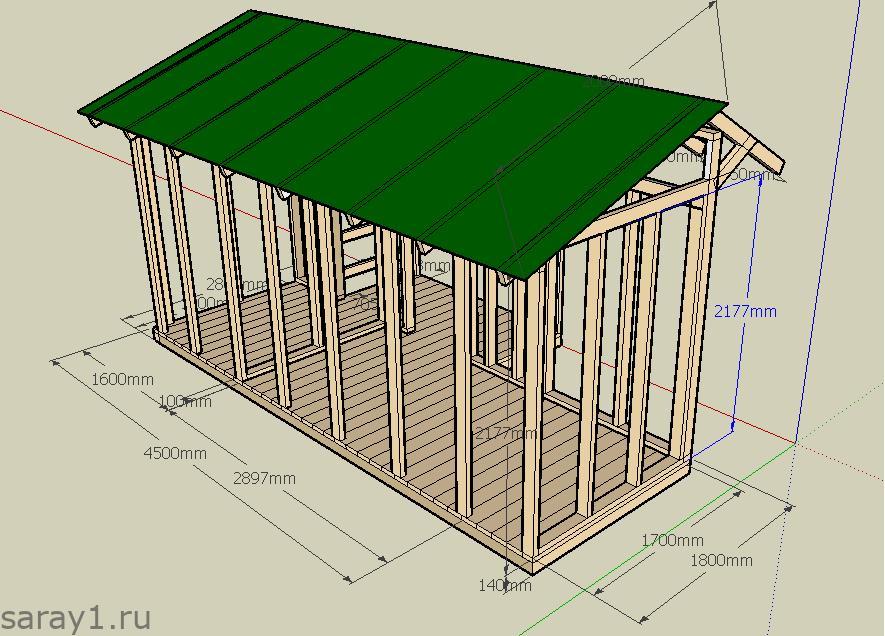
Task: Click the 140mm dimension at the base
Action: click(x=505, y=585)
